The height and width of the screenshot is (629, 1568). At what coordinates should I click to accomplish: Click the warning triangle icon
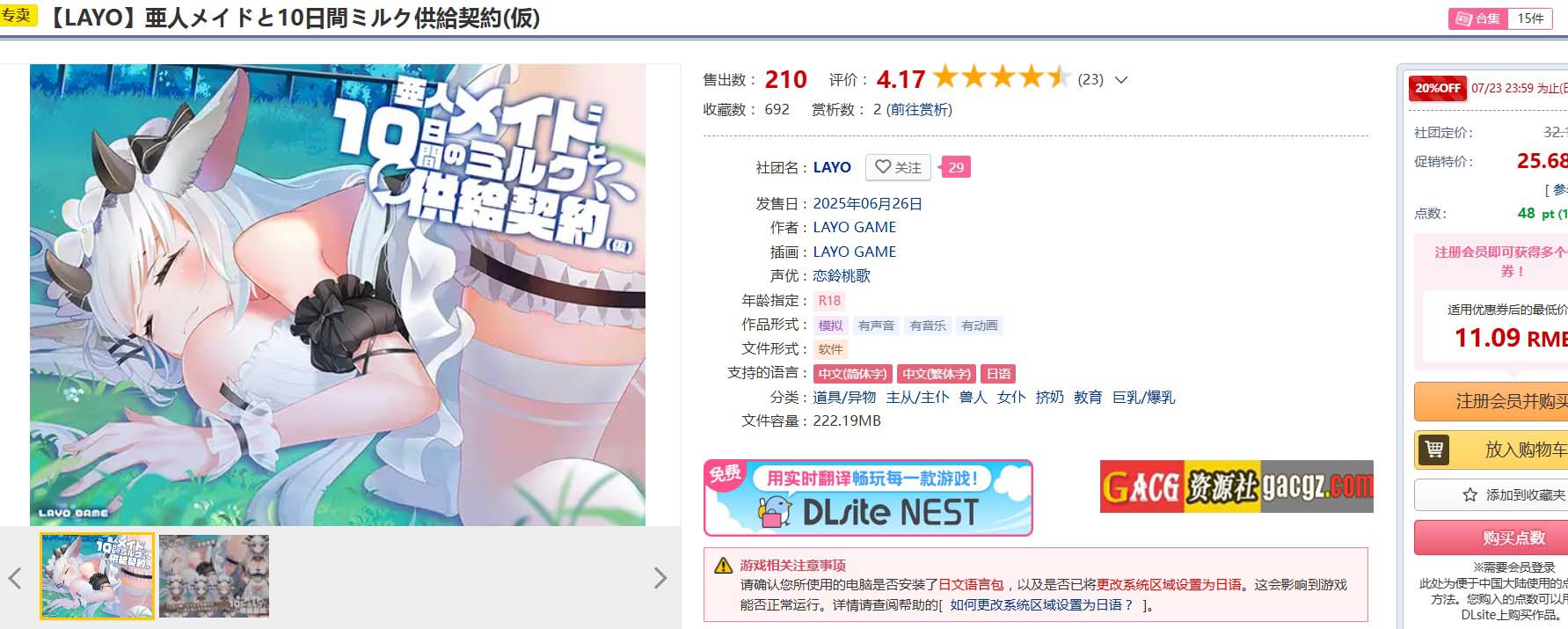723,565
